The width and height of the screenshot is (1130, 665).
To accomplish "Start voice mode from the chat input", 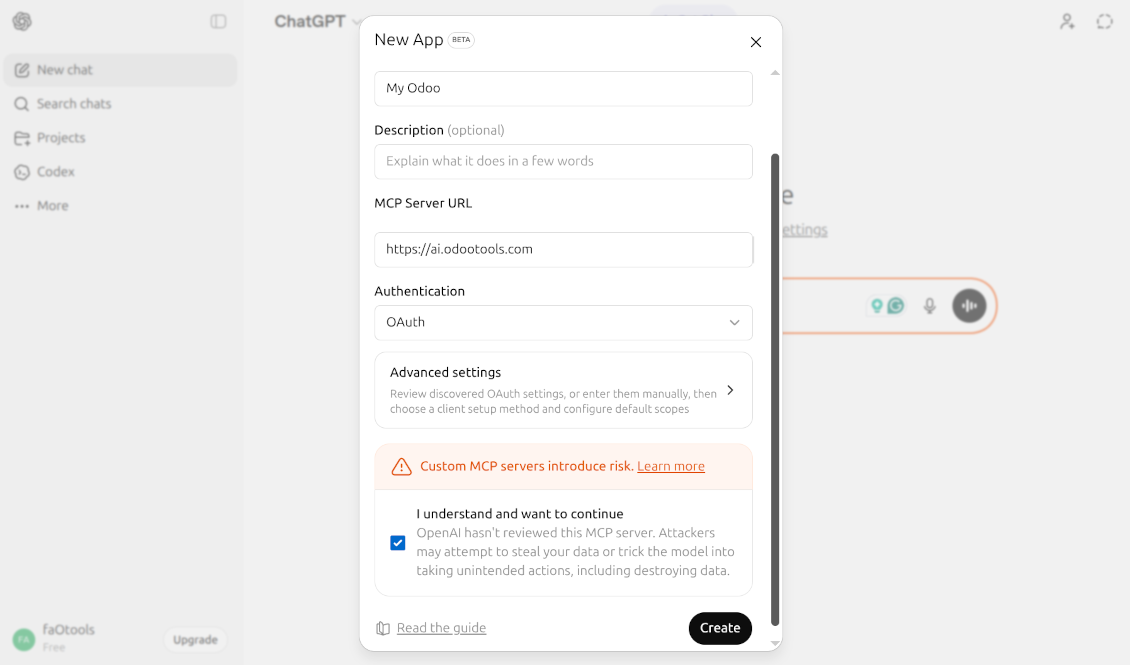I will coord(968,306).
